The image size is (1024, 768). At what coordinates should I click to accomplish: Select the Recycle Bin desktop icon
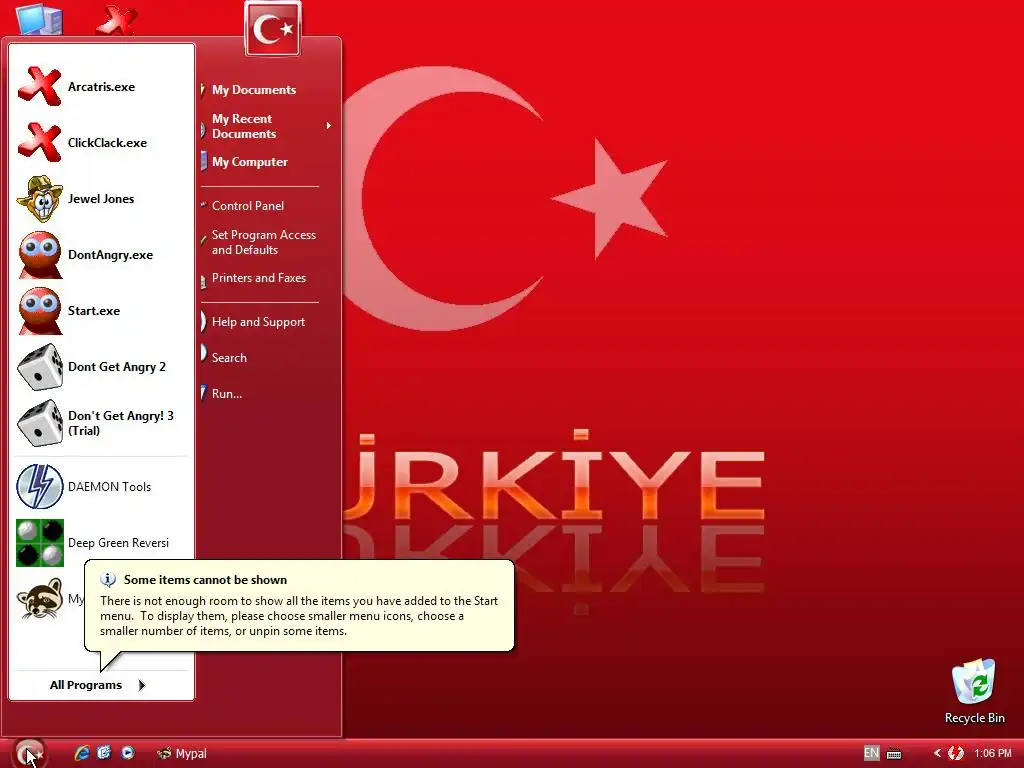point(974,692)
